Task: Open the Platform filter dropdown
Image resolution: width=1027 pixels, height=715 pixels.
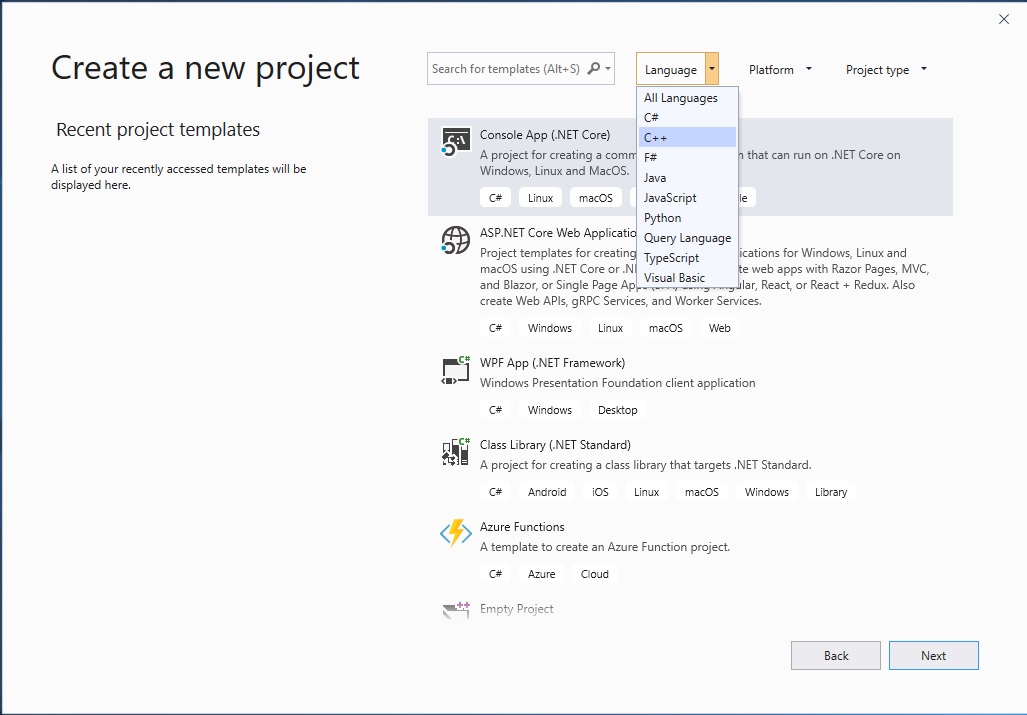Action: tap(780, 69)
